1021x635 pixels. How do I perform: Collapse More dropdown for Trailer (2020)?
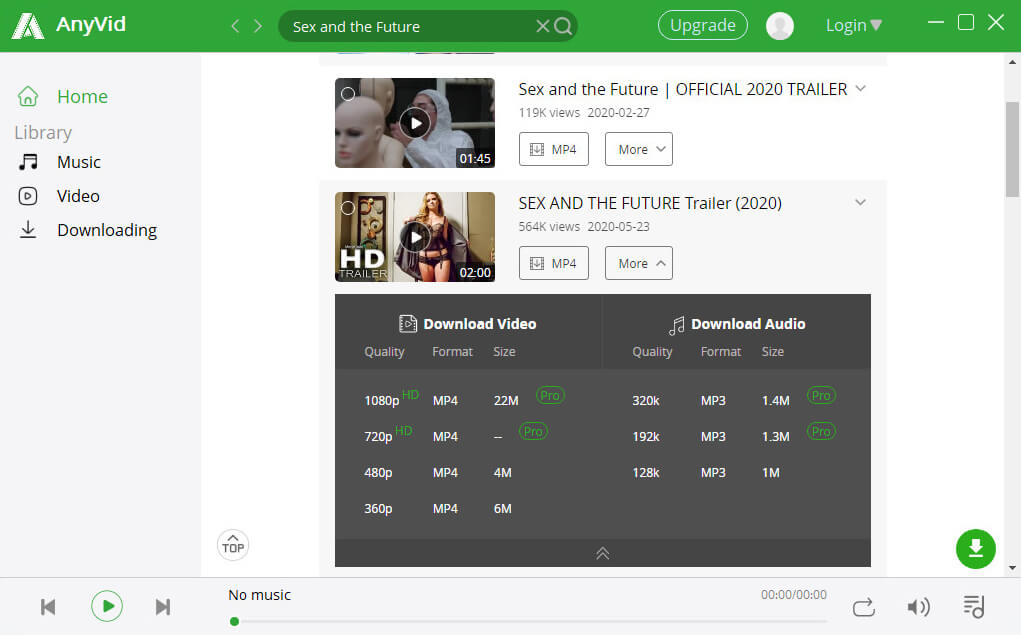click(639, 263)
